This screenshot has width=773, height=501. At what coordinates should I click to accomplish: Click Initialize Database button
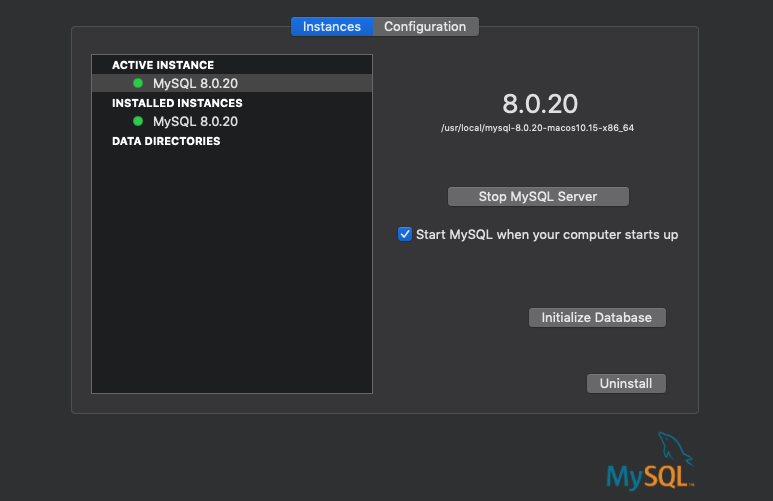pyautogui.click(x=597, y=318)
